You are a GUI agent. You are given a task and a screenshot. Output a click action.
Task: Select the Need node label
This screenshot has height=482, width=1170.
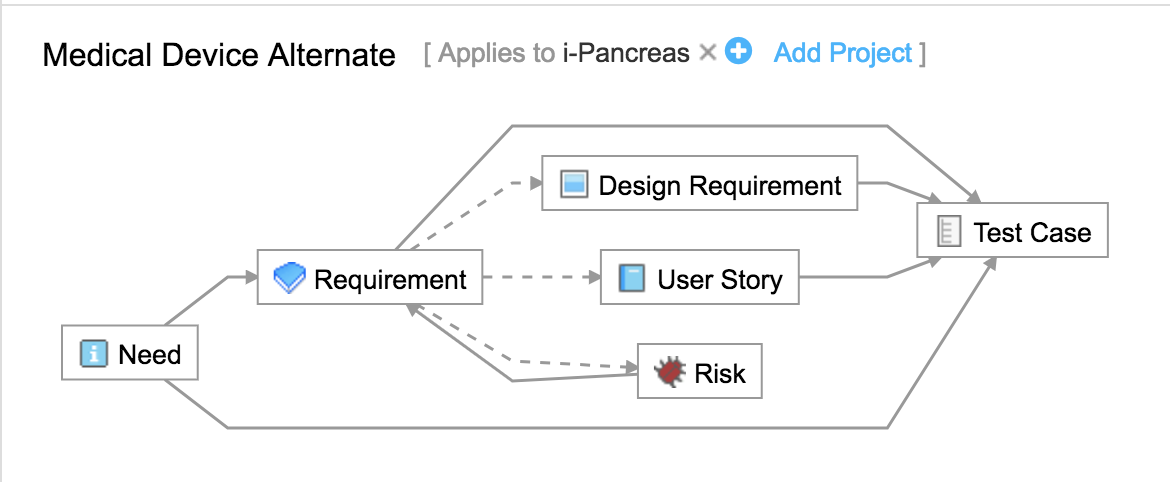point(150,354)
